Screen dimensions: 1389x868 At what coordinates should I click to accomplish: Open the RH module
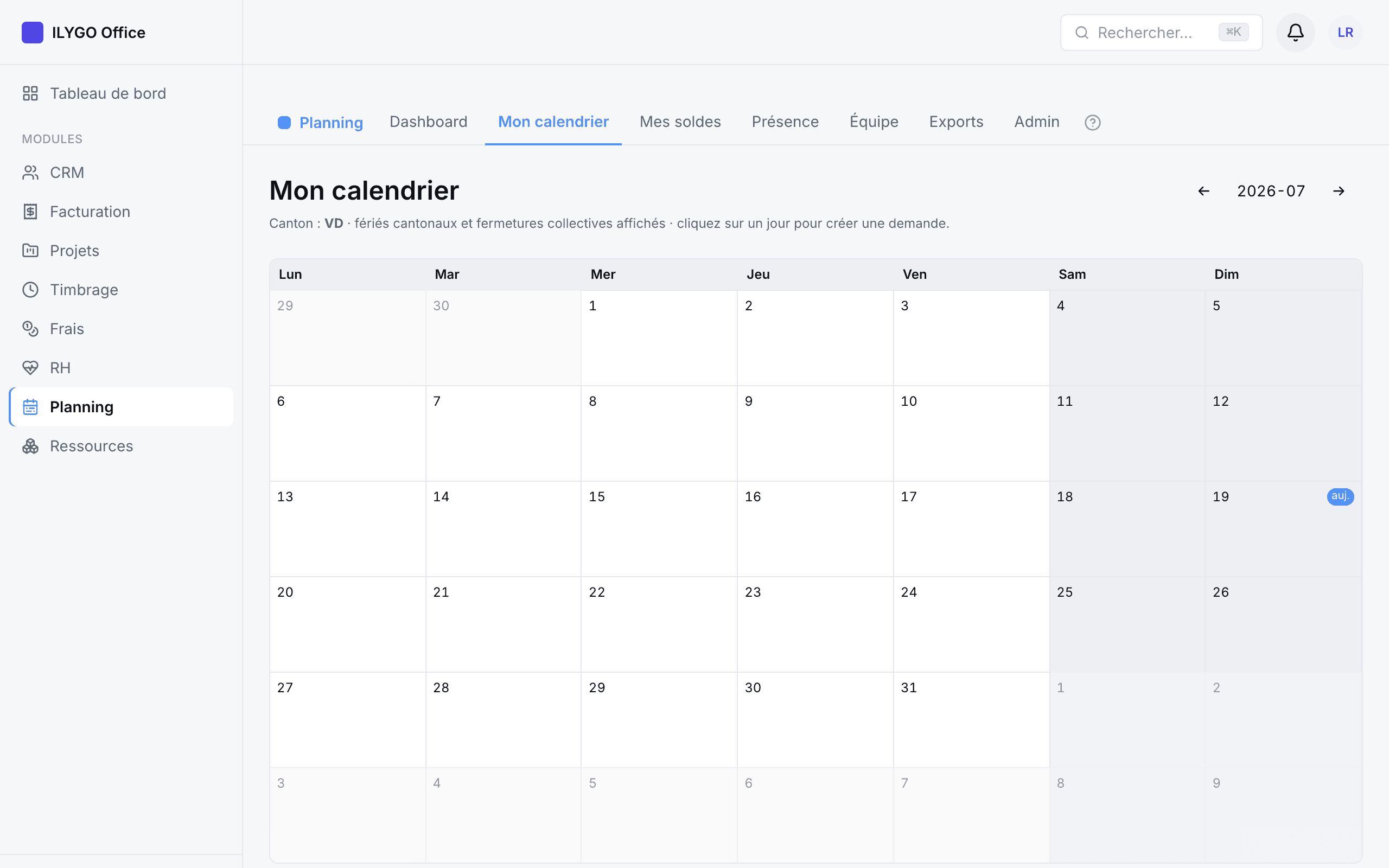pos(121,367)
